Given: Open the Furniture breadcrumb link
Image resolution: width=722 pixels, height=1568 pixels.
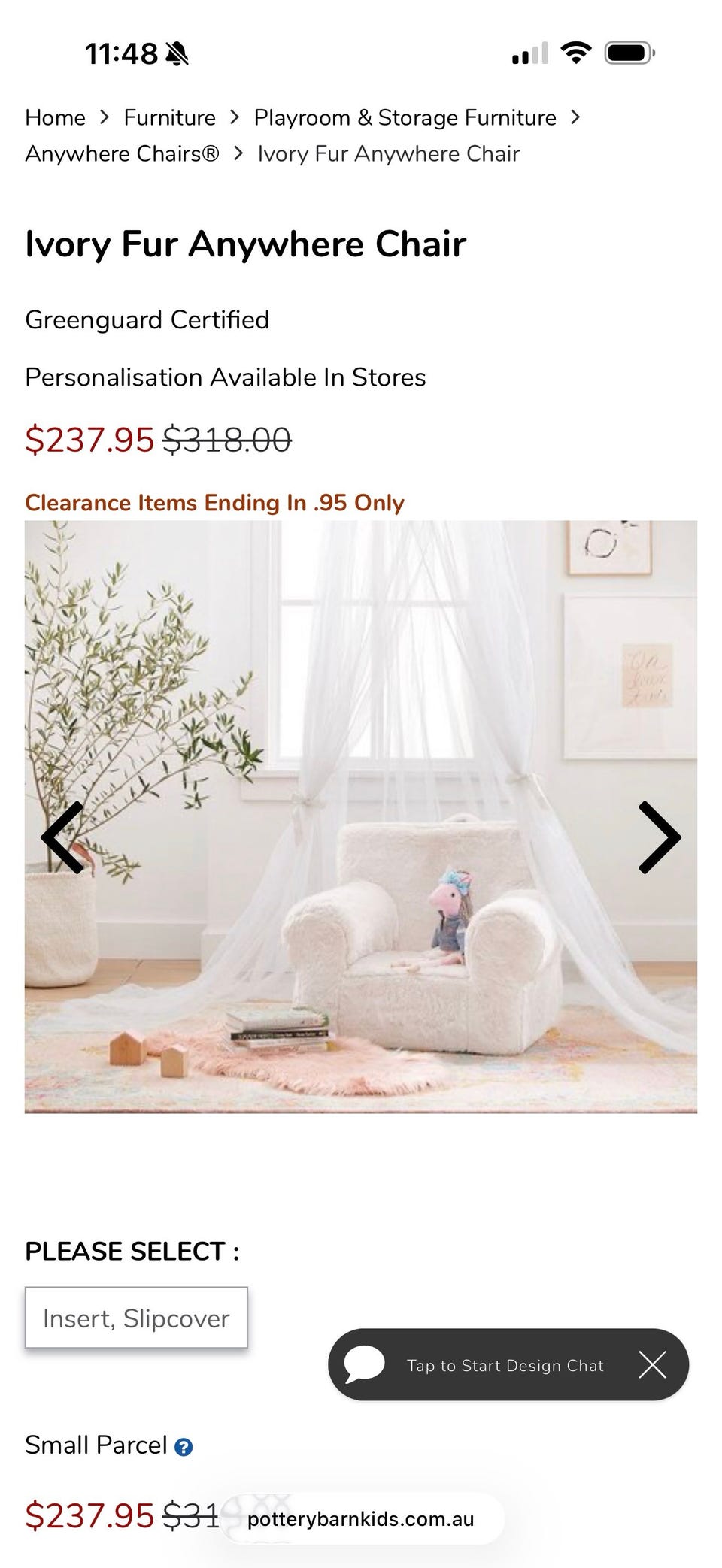Looking at the screenshot, I should click(x=169, y=118).
